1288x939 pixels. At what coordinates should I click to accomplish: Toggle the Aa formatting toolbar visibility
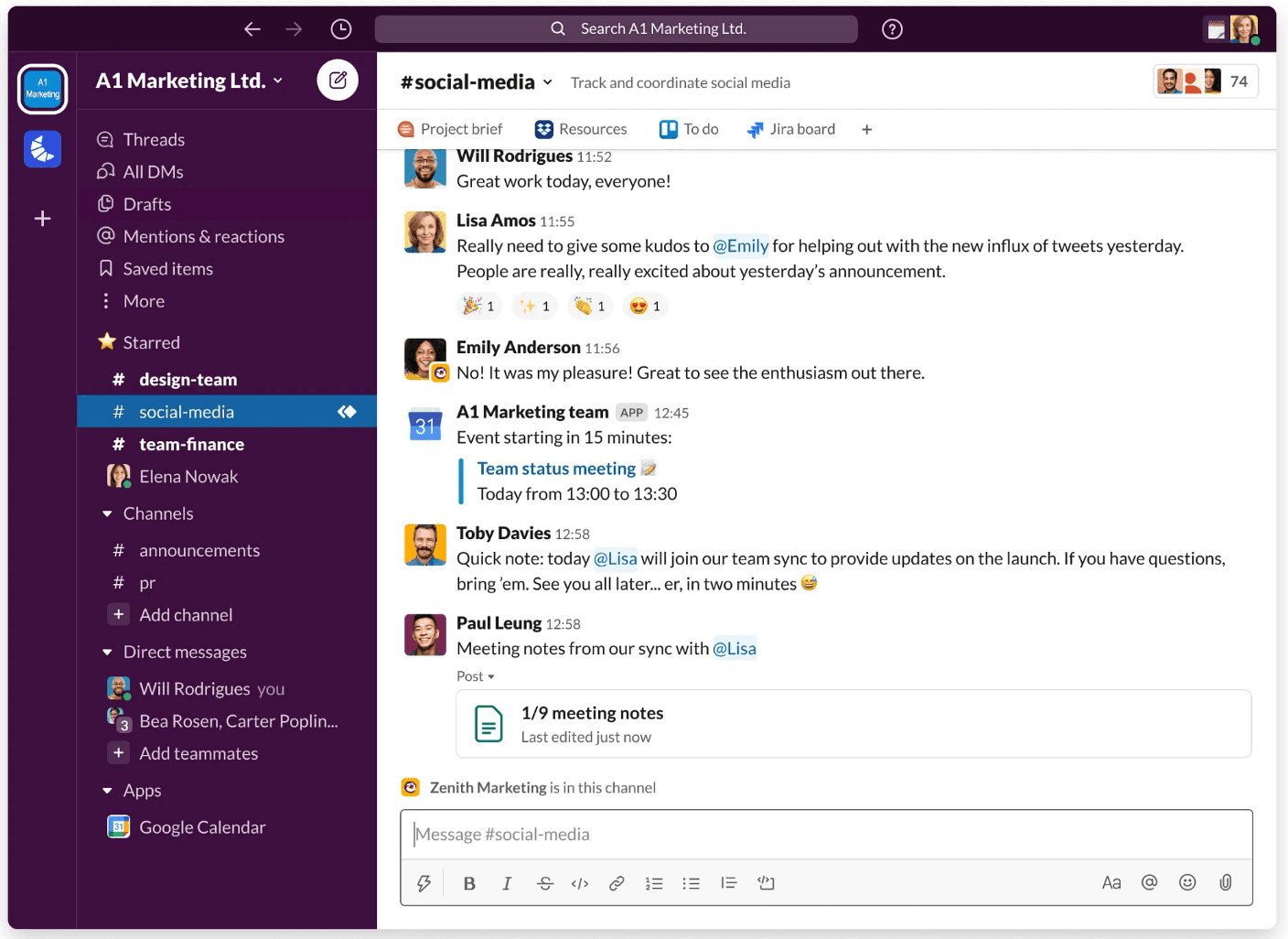1111,883
